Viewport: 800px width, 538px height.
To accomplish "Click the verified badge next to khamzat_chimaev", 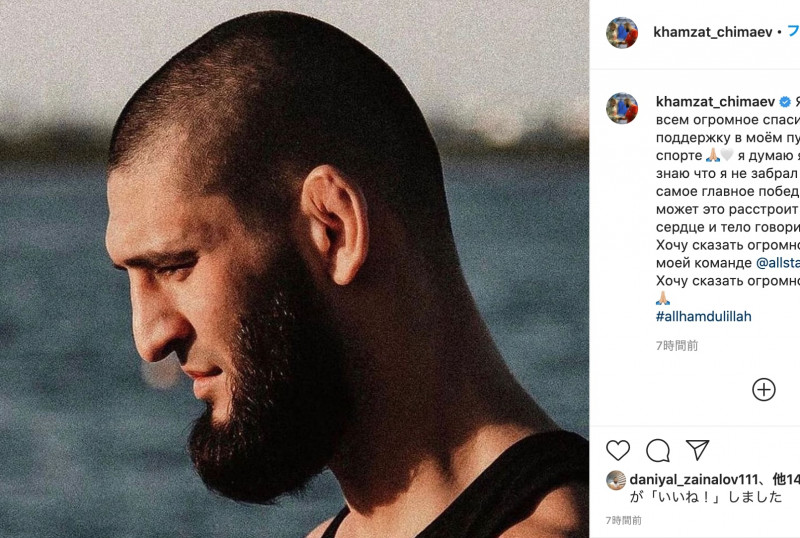I will (785, 102).
